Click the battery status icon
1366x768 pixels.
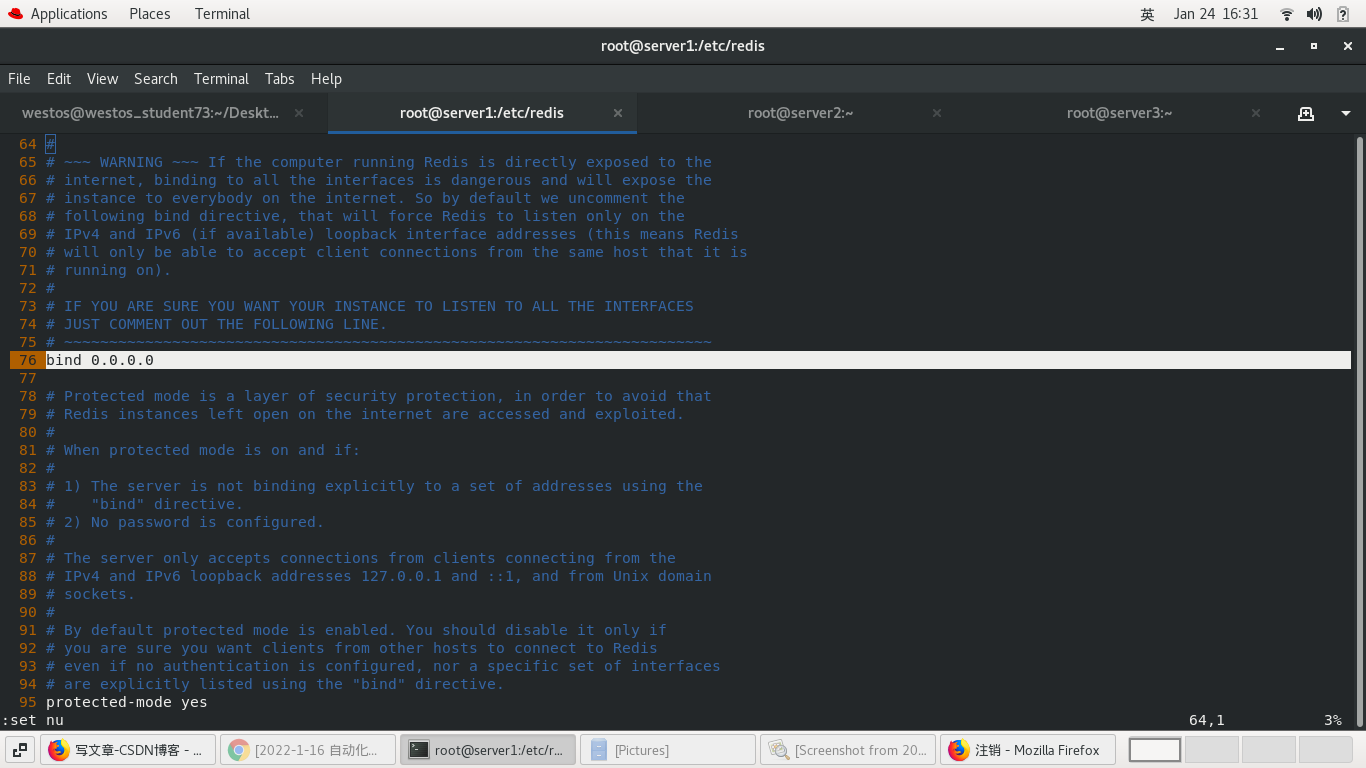tap(1343, 14)
